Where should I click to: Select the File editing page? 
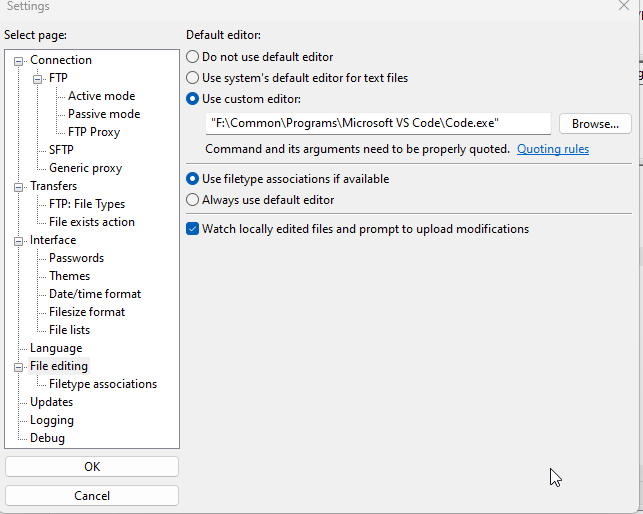pos(59,366)
